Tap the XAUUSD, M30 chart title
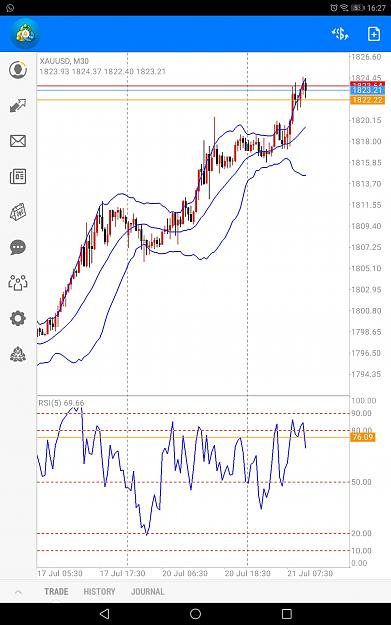The image size is (391, 625). coord(64,61)
